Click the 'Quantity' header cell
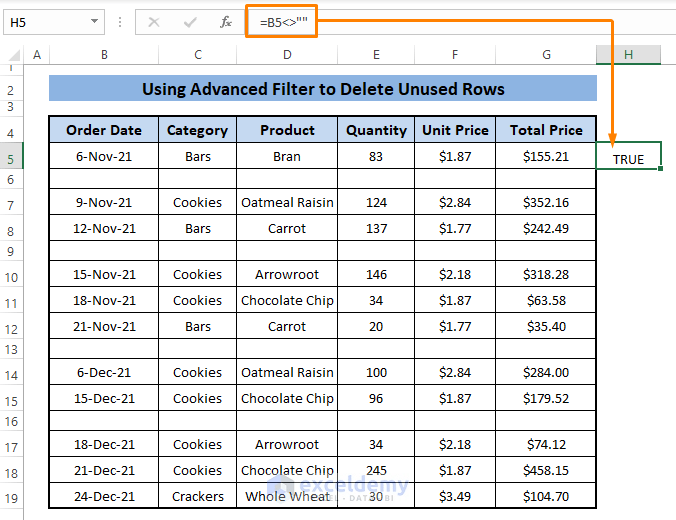 [x=376, y=130]
